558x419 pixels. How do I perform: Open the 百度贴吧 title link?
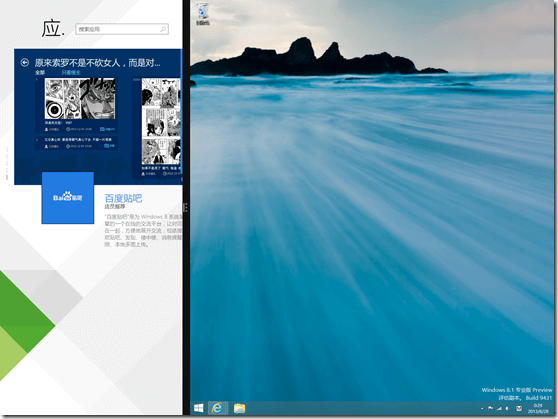coord(123,198)
